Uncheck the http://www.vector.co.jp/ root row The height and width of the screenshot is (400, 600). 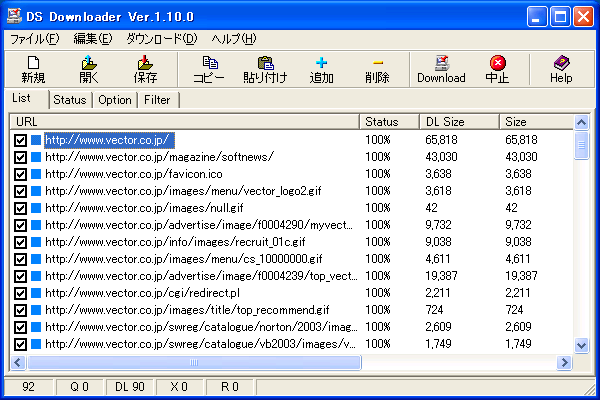coord(20,140)
